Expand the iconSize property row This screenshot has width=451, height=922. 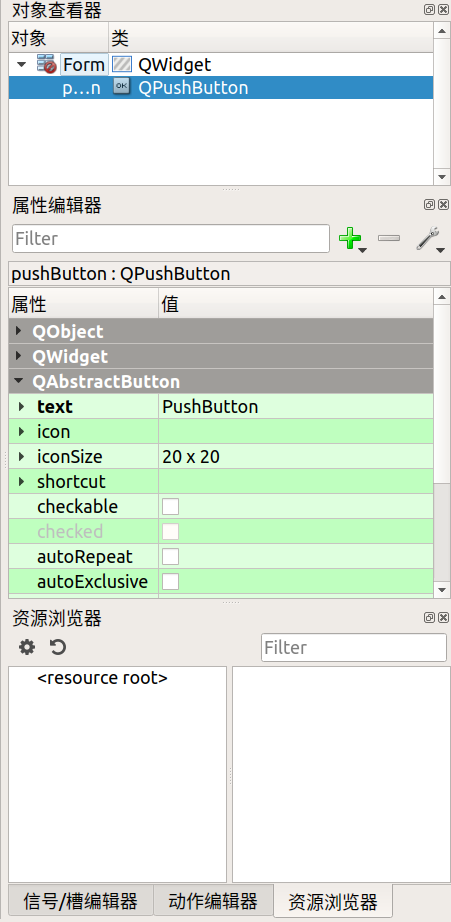pos(22,456)
